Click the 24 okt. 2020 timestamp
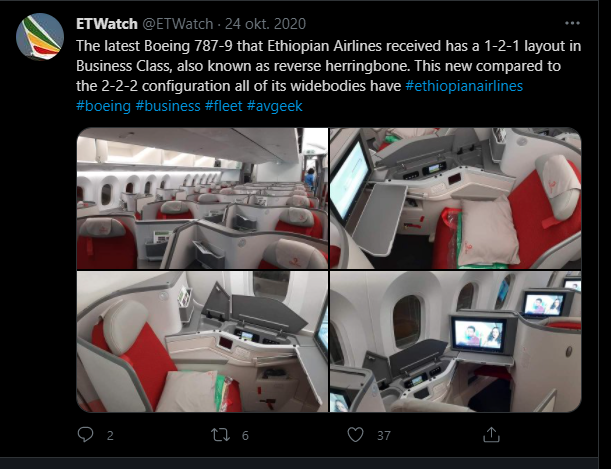 (x=265, y=24)
